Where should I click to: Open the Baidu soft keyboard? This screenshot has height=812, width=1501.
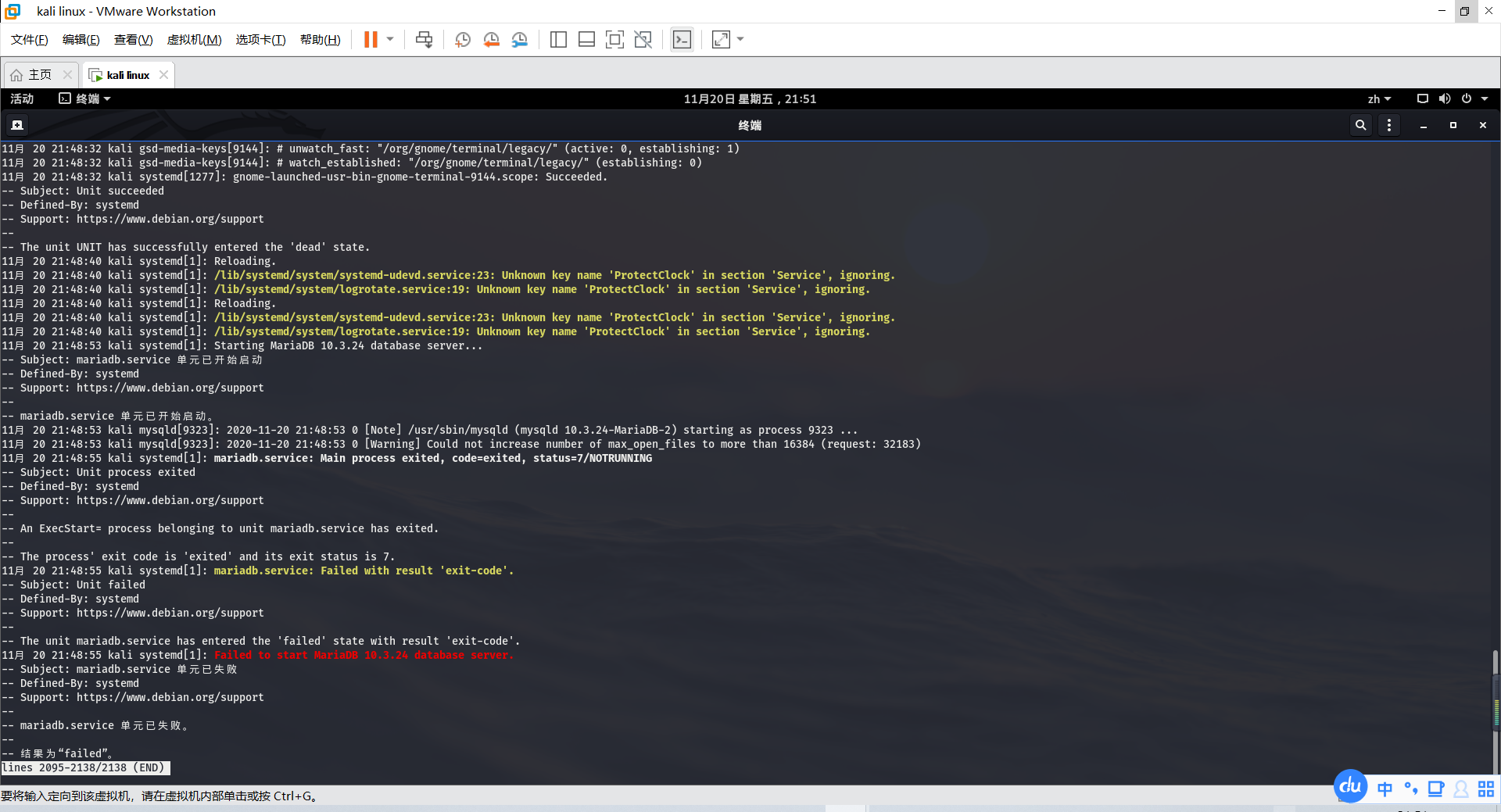(x=1436, y=789)
